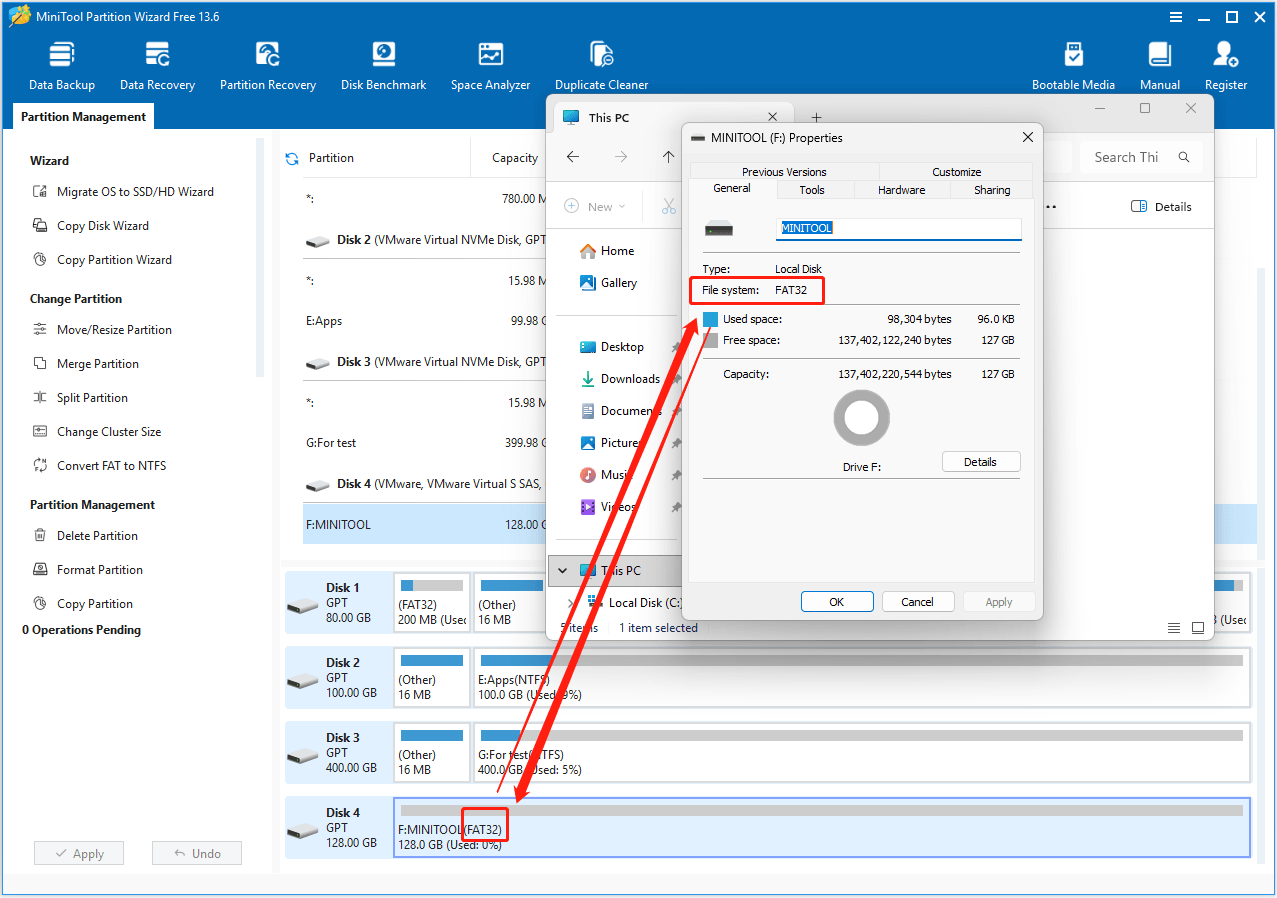The image size is (1277, 898).
Task: Launch Data Recovery tool
Action: [x=157, y=66]
